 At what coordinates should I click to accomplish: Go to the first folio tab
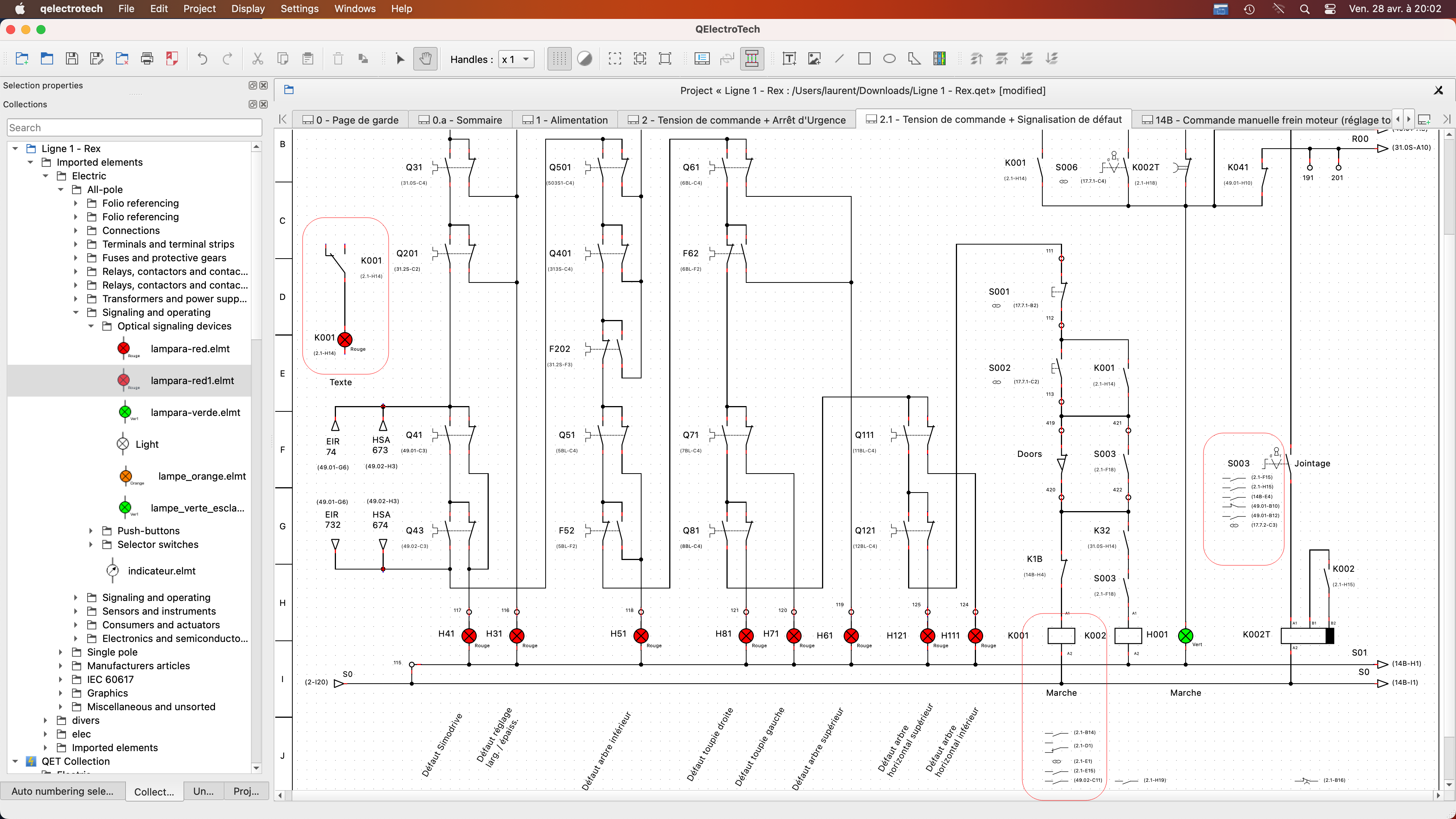point(282,119)
